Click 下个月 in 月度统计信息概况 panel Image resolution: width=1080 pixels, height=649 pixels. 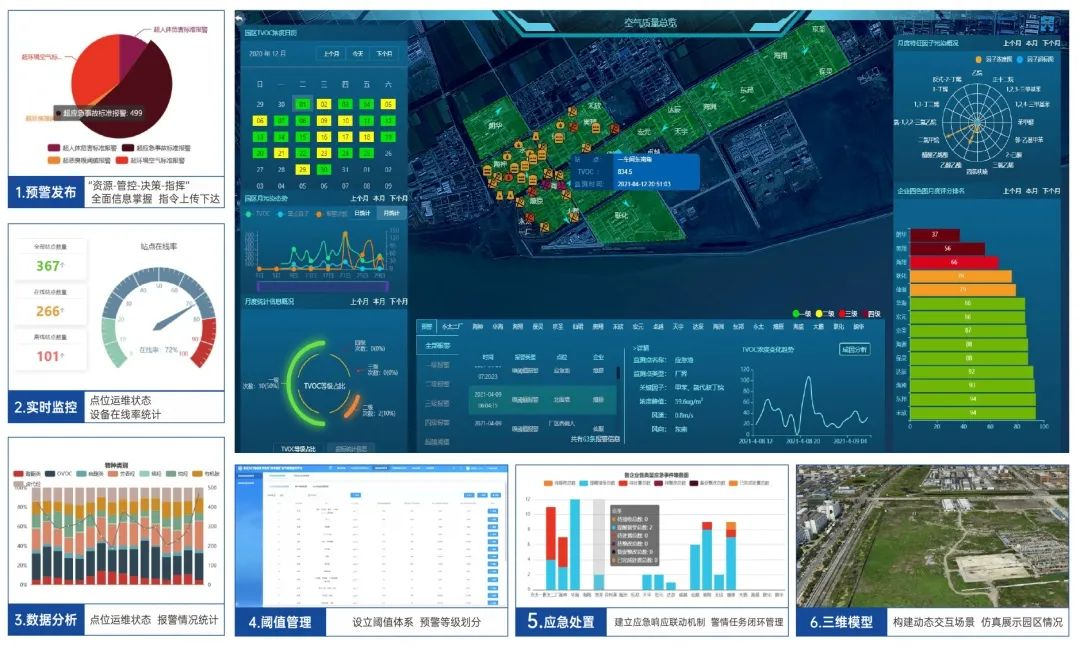click(398, 301)
